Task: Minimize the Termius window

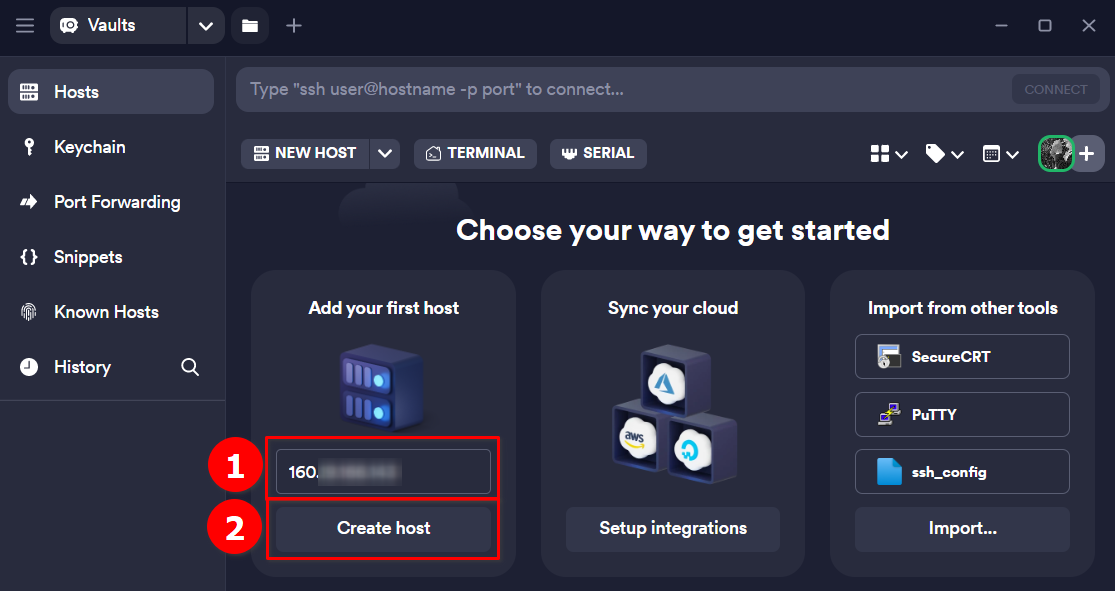Action: 1001,26
